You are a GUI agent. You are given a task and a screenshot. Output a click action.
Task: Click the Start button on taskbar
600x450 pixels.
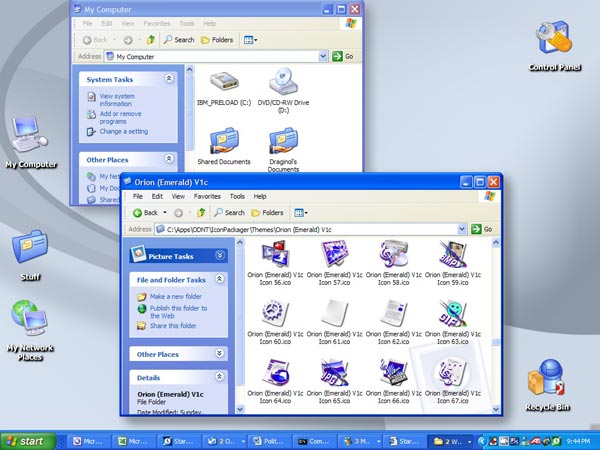27,440
